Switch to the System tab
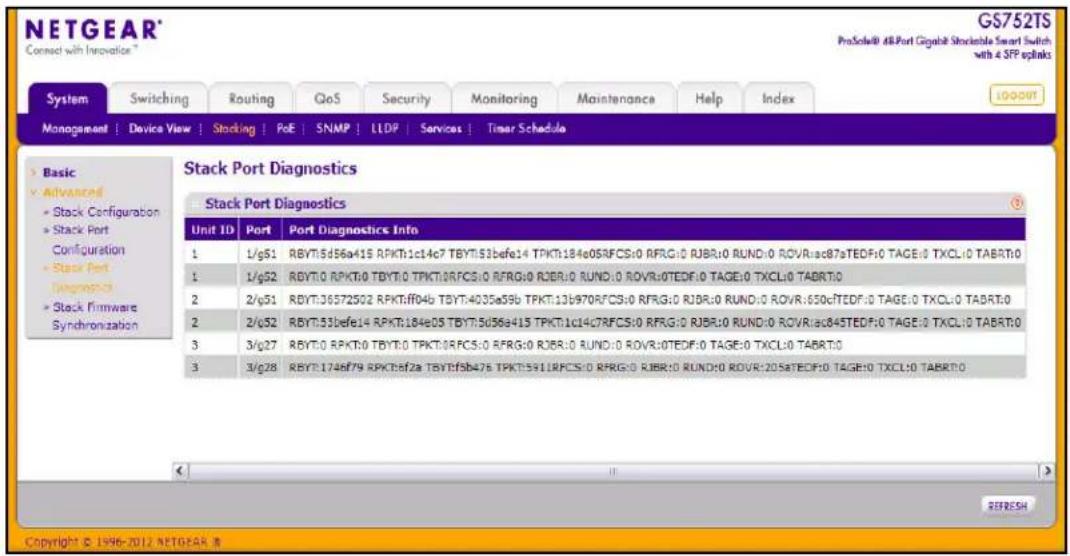 pos(68,99)
